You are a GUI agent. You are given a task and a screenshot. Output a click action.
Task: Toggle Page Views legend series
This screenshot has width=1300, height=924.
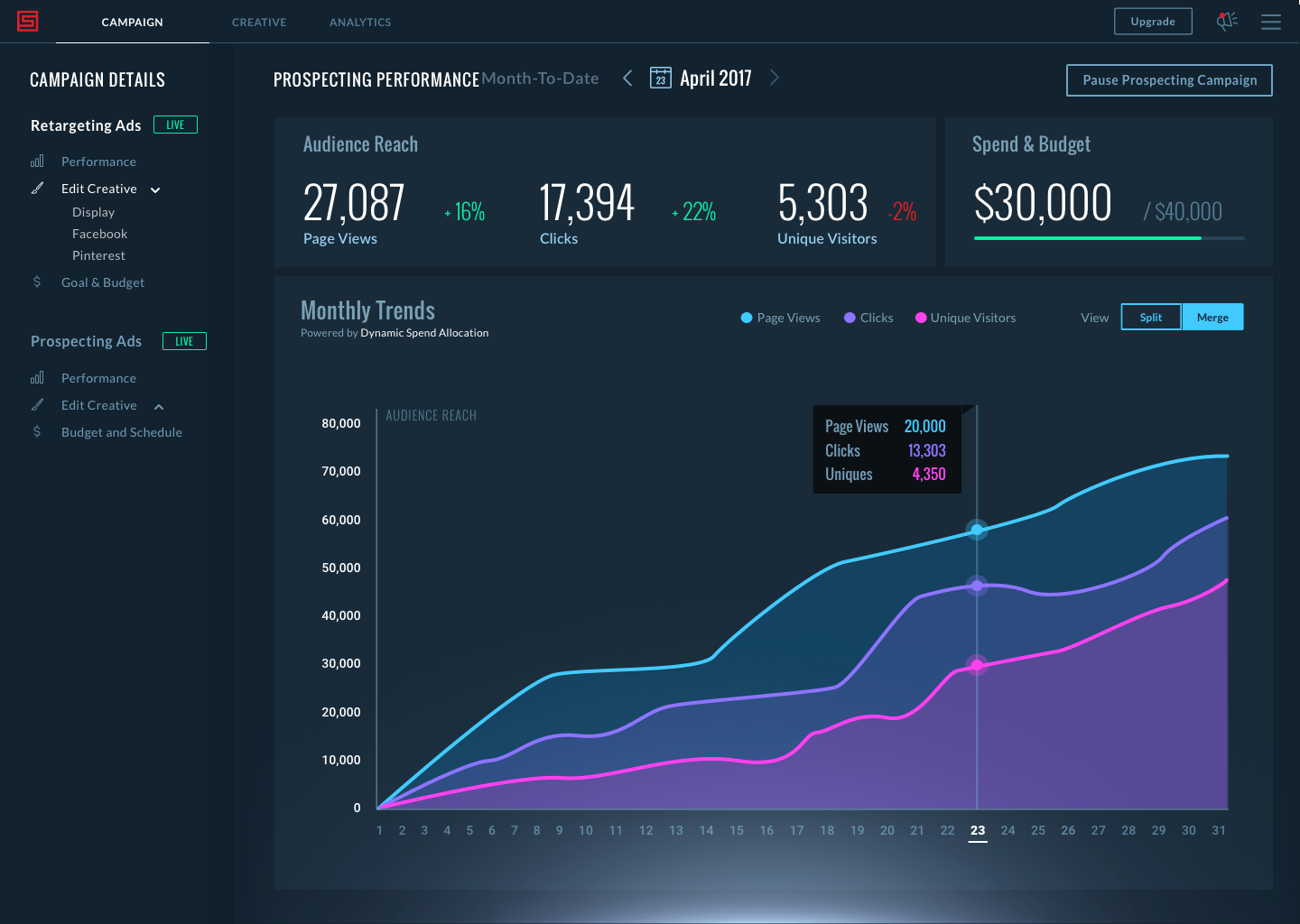780,318
